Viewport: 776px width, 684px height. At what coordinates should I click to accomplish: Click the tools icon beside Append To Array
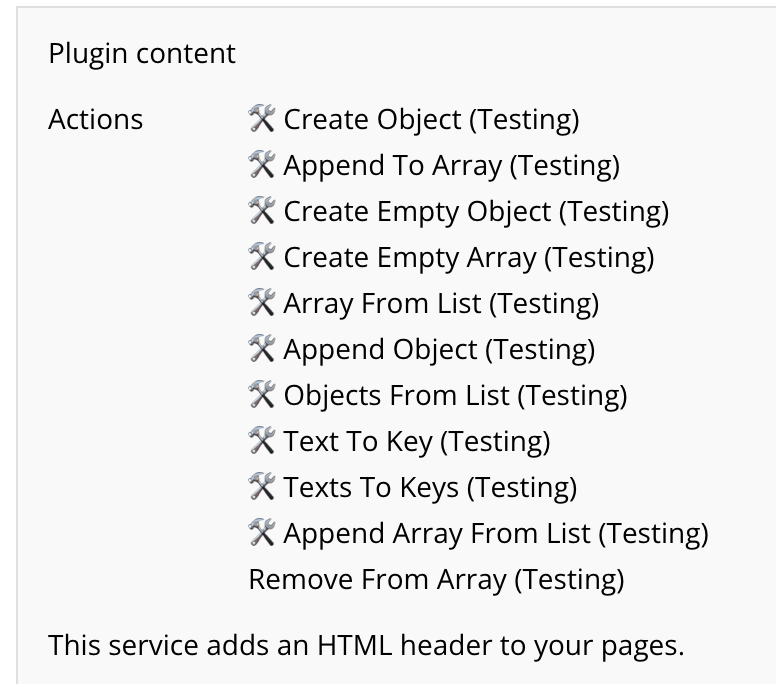[x=261, y=165]
